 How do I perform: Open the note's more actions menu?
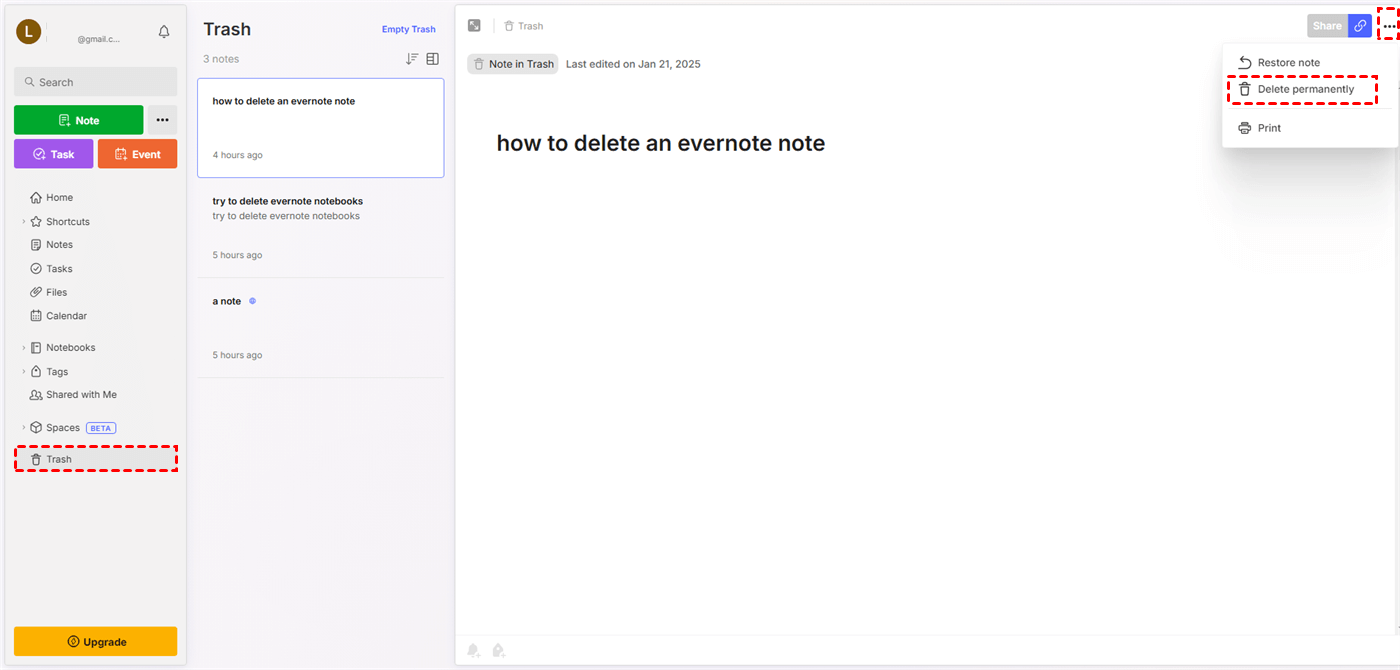pyautogui.click(x=1389, y=26)
